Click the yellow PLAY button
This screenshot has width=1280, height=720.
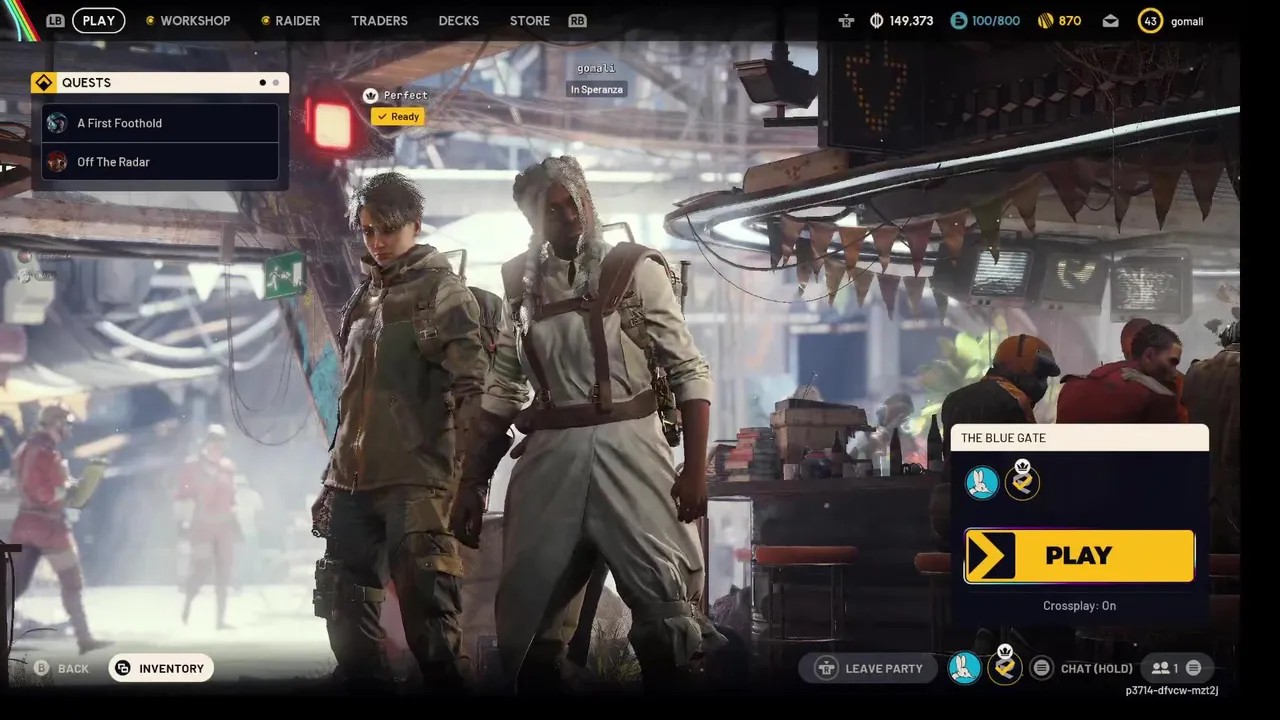[x=1079, y=556]
